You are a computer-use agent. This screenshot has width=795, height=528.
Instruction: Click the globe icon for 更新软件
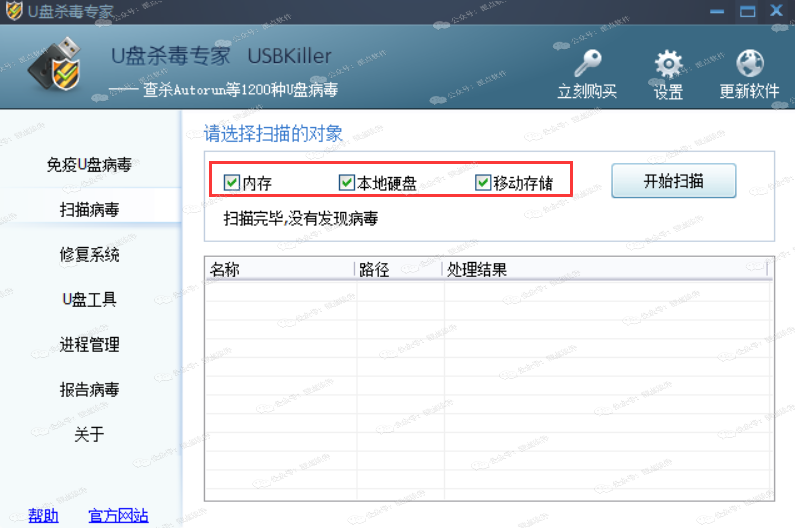(x=750, y=63)
